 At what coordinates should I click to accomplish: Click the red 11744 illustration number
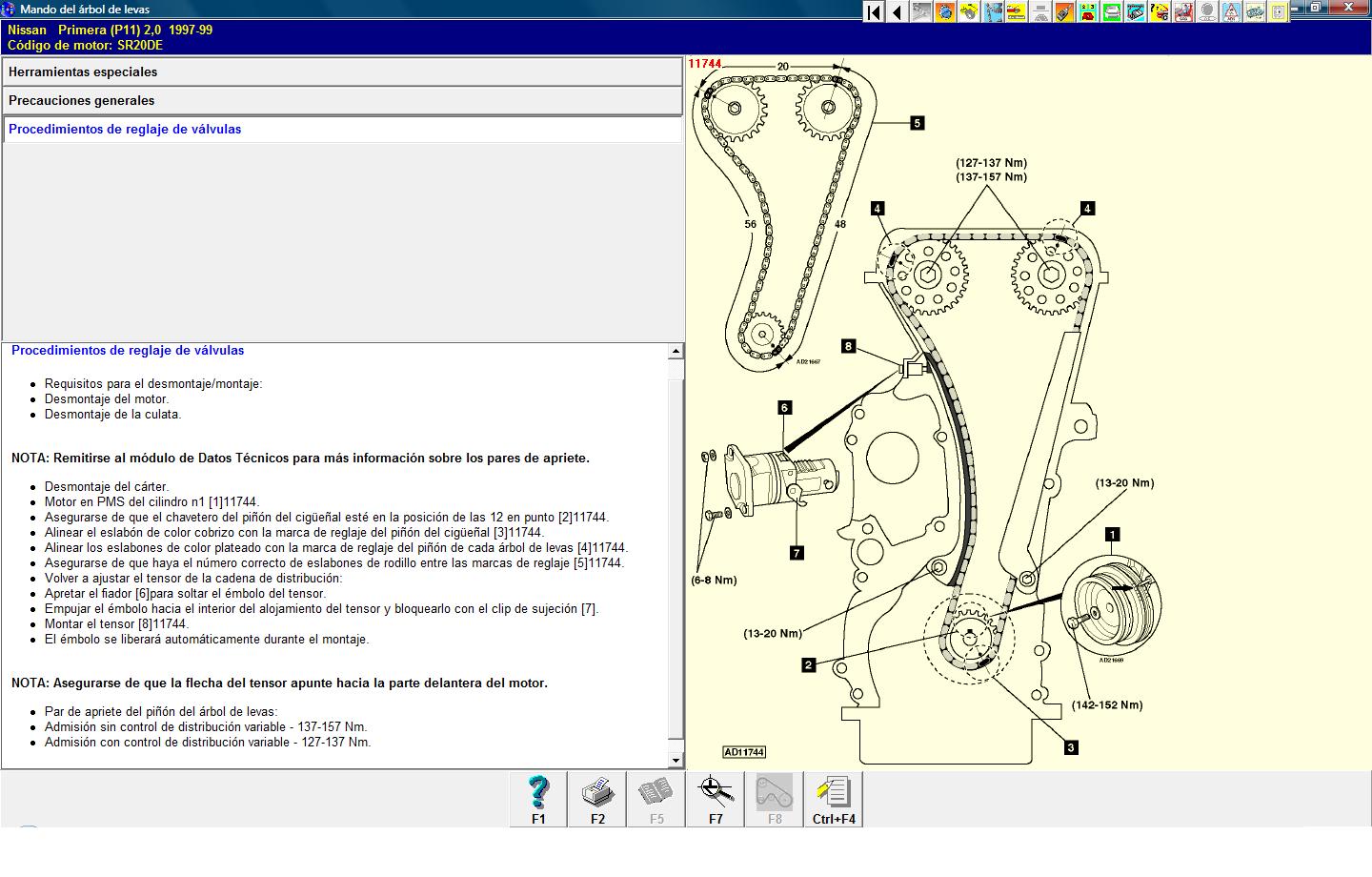[705, 64]
